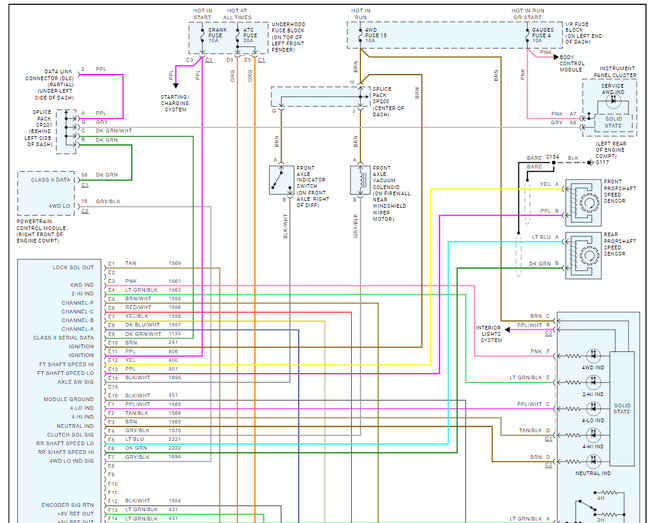Click the DATA LINK CONNECTOR (DLC) label
The height and width of the screenshot is (523, 650).
click(x=49, y=85)
